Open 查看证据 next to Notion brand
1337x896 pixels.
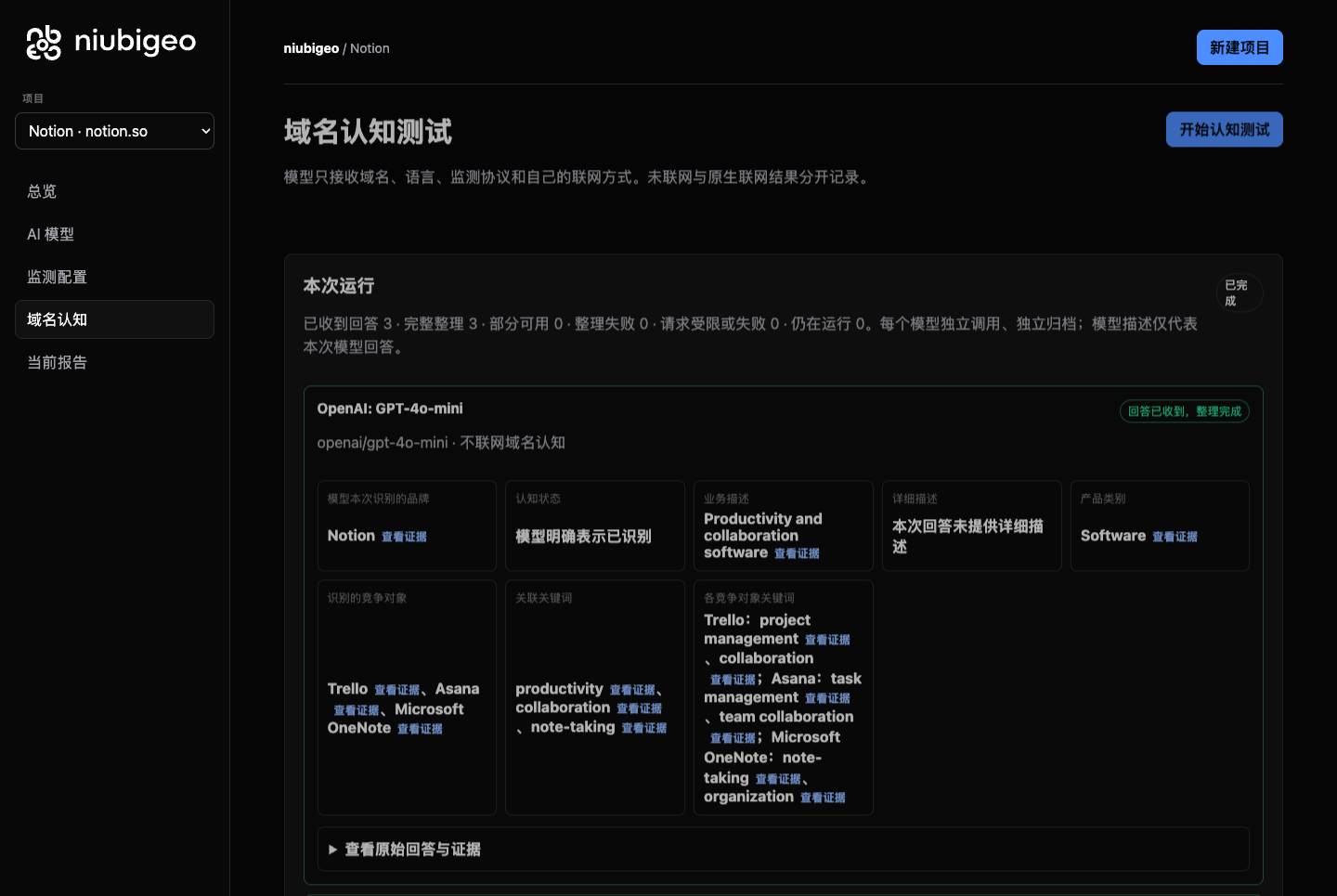pyautogui.click(x=404, y=537)
